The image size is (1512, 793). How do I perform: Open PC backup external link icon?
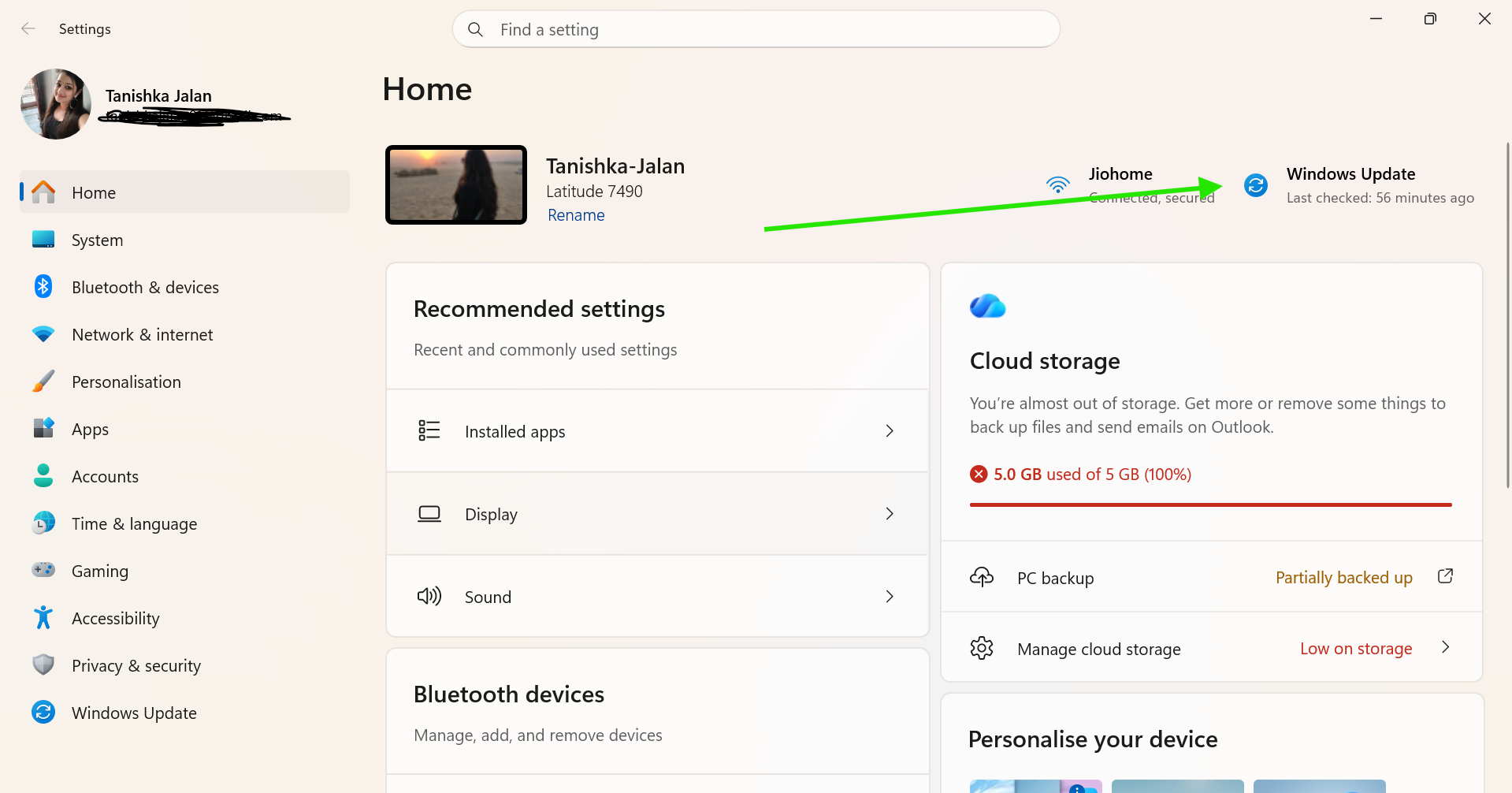pos(1445,576)
